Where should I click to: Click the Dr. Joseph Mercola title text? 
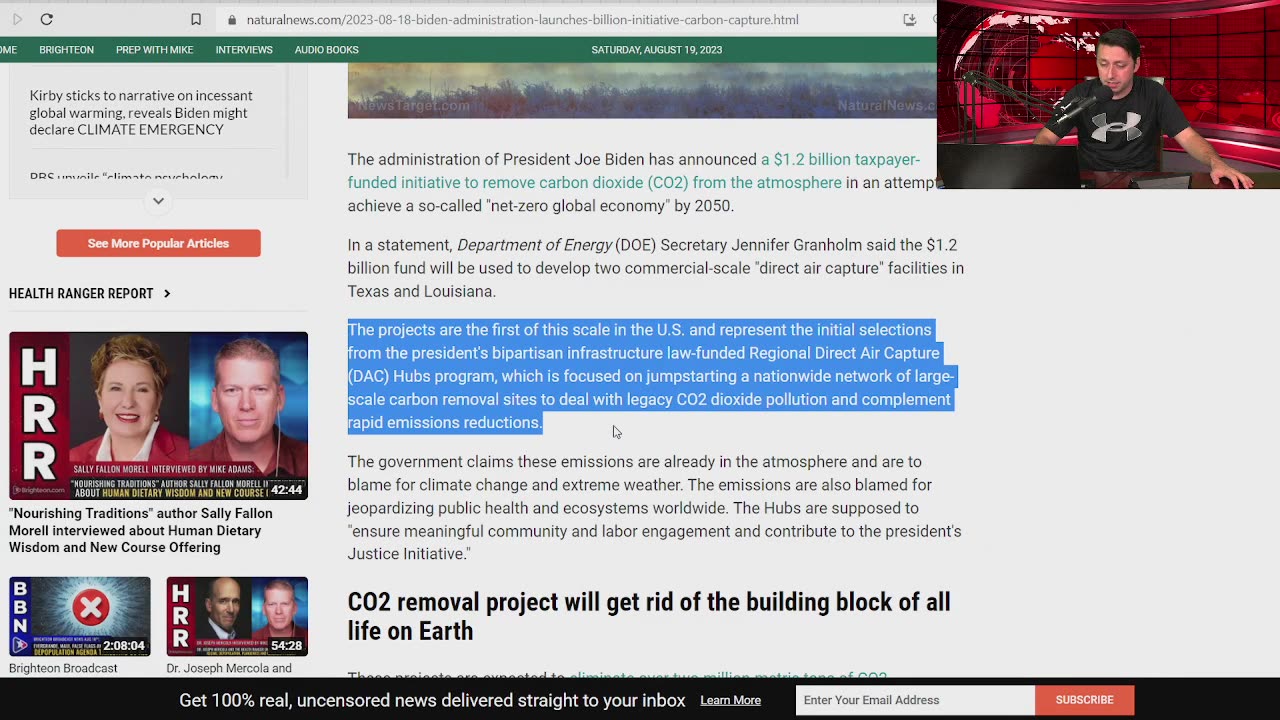tap(229, 668)
